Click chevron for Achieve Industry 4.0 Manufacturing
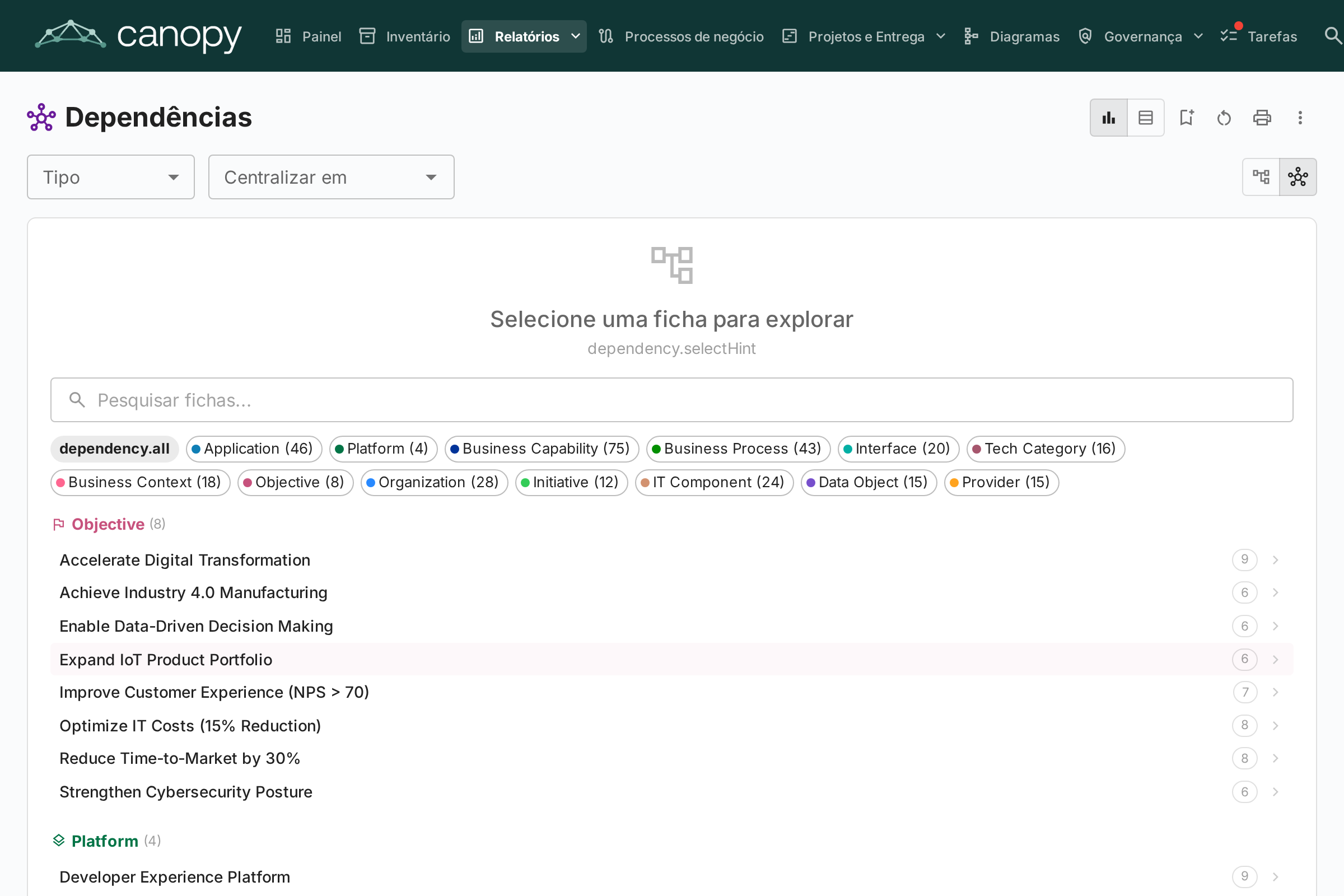 pyautogui.click(x=1276, y=592)
